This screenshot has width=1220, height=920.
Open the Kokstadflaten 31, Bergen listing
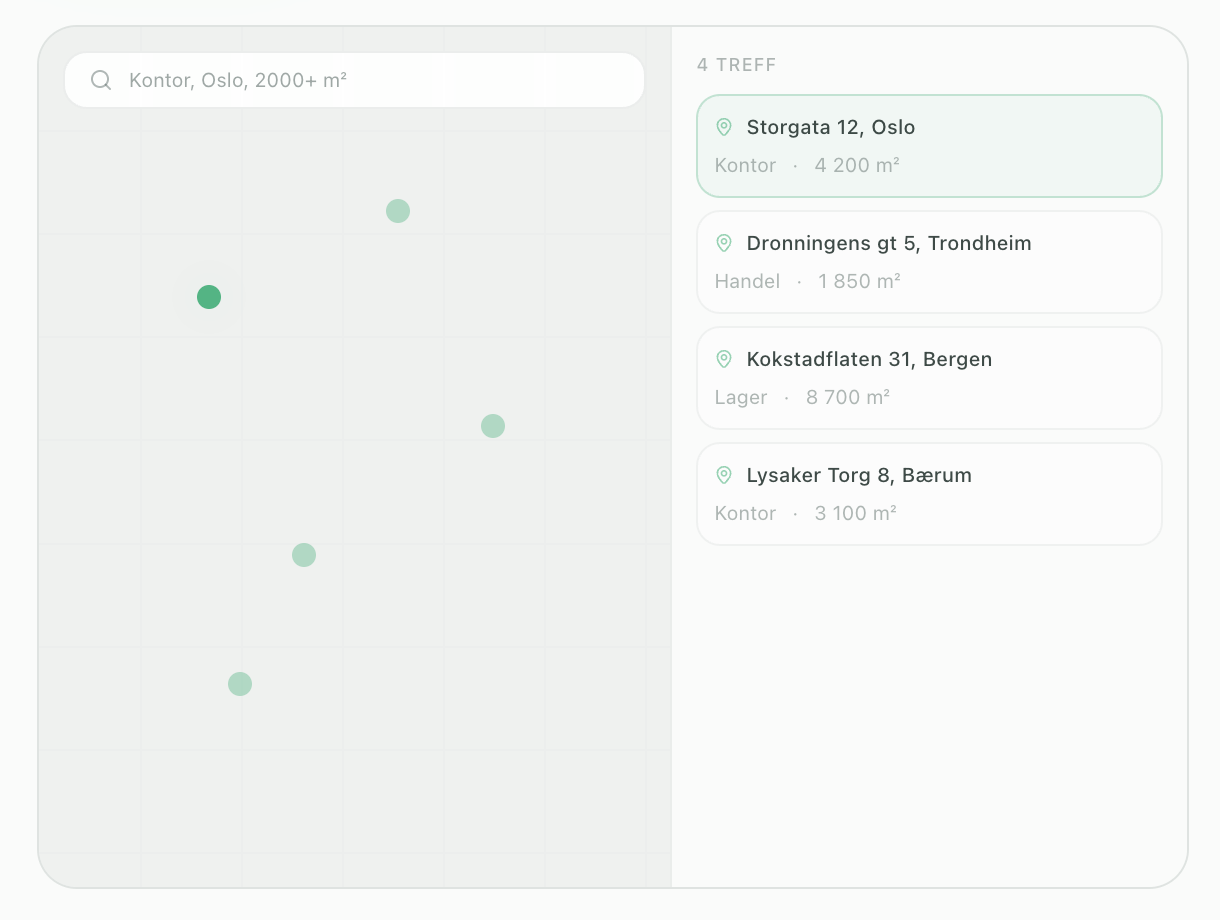coord(929,378)
